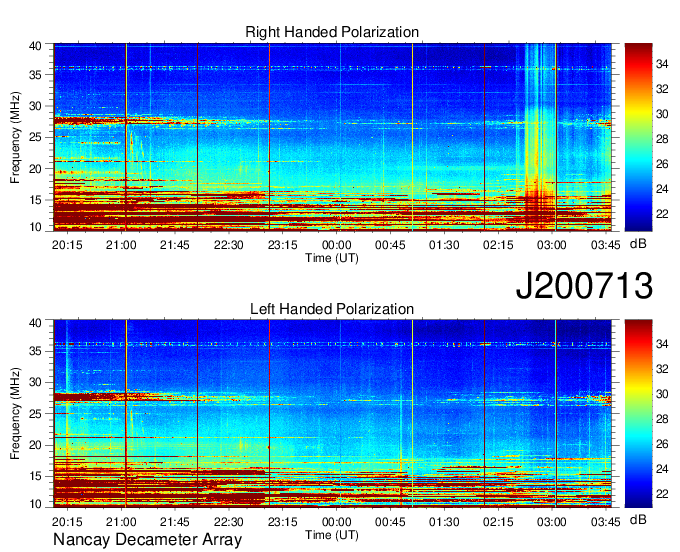Click the 03:45 time tick under the Right Handed plot

pyautogui.click(x=605, y=245)
